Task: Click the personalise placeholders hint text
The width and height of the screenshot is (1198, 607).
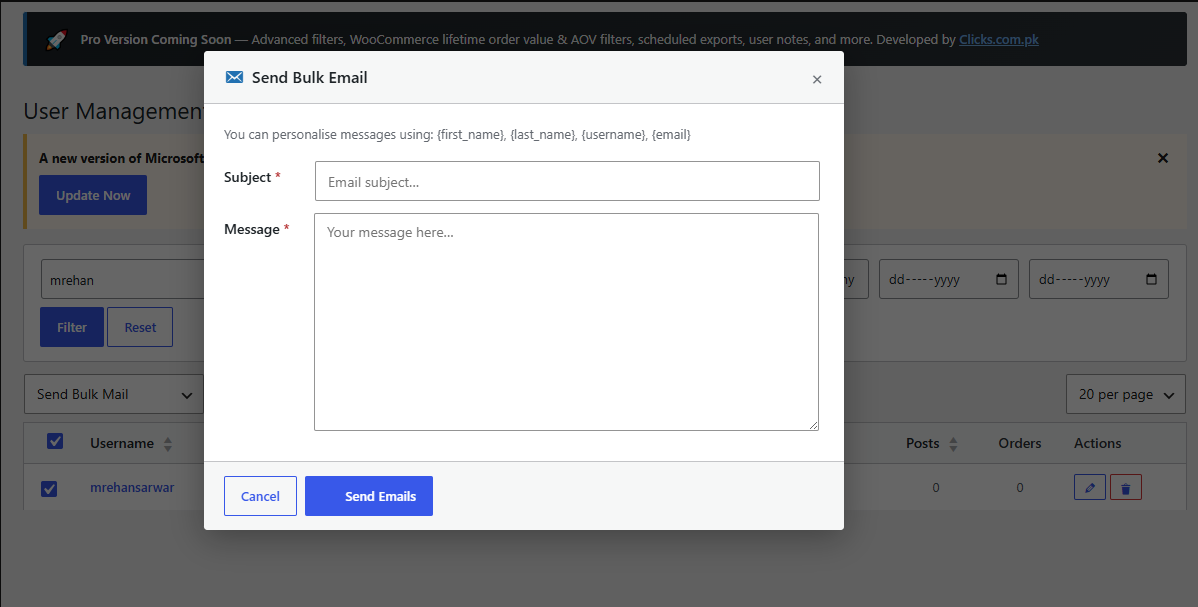Action: coord(457,135)
